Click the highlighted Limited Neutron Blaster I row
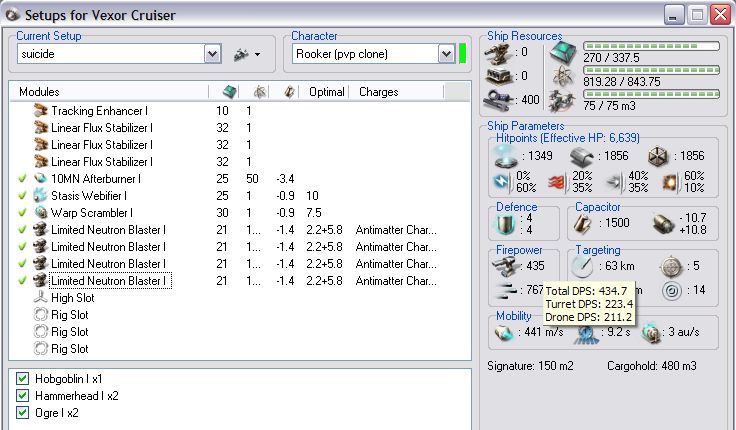 click(239, 281)
